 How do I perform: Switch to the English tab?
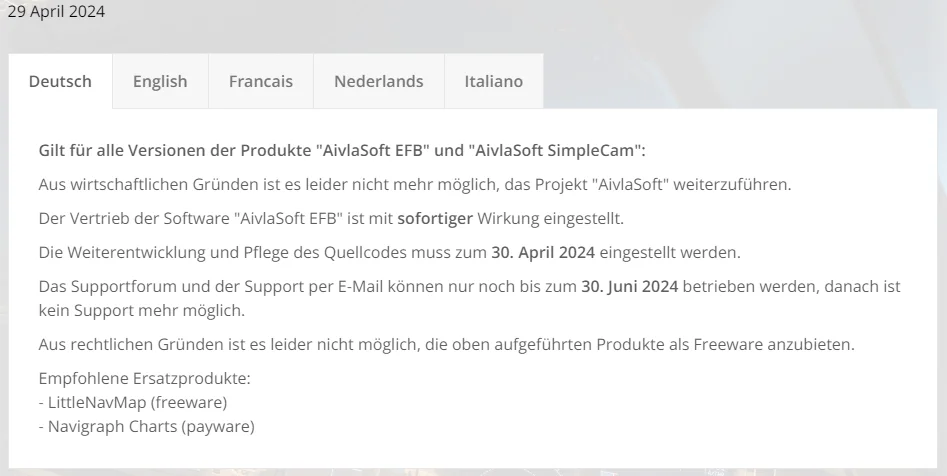point(160,82)
